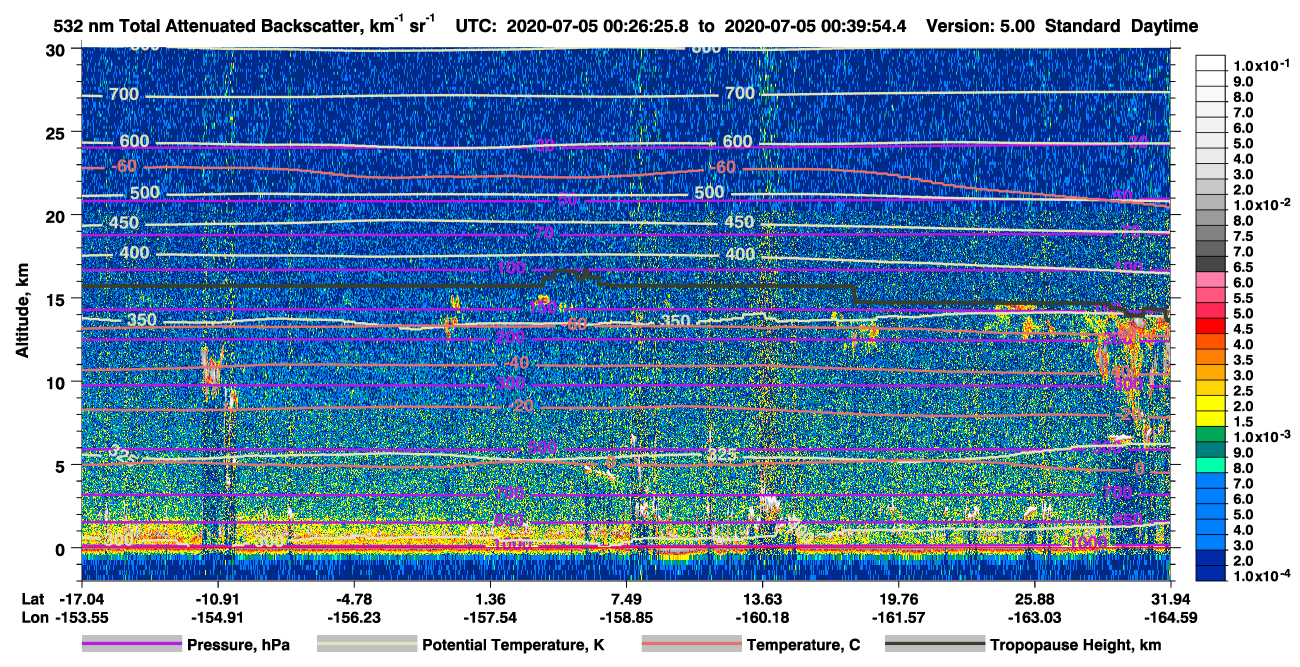Click latitude tick label 1.36

[489, 597]
